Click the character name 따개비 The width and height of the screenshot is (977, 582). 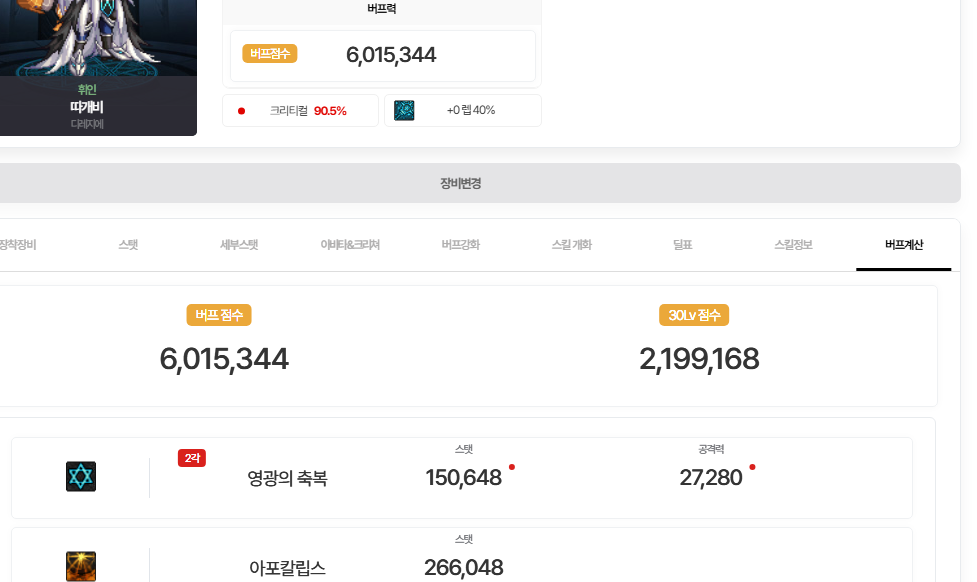tap(87, 107)
